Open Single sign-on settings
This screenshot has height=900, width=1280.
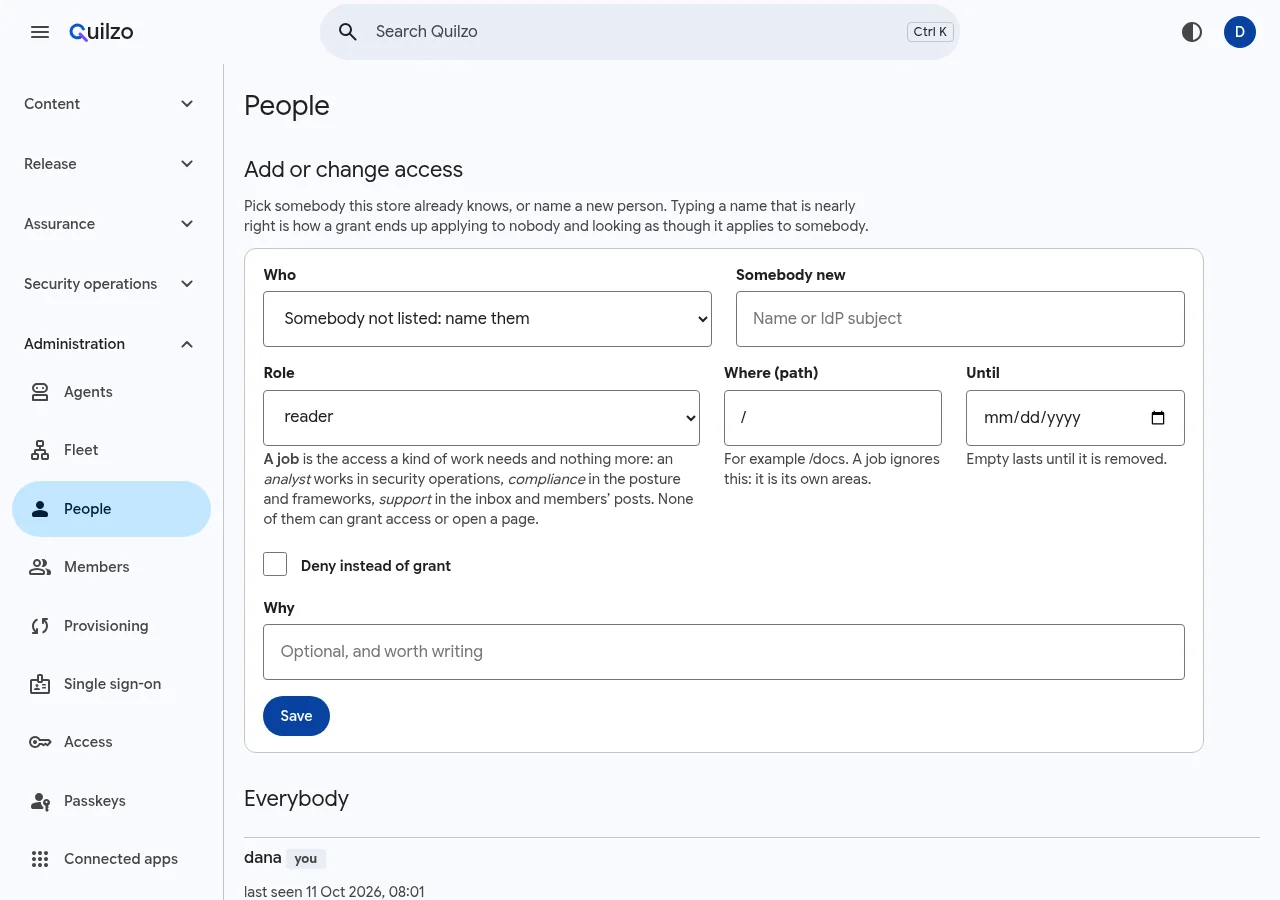[112, 684]
